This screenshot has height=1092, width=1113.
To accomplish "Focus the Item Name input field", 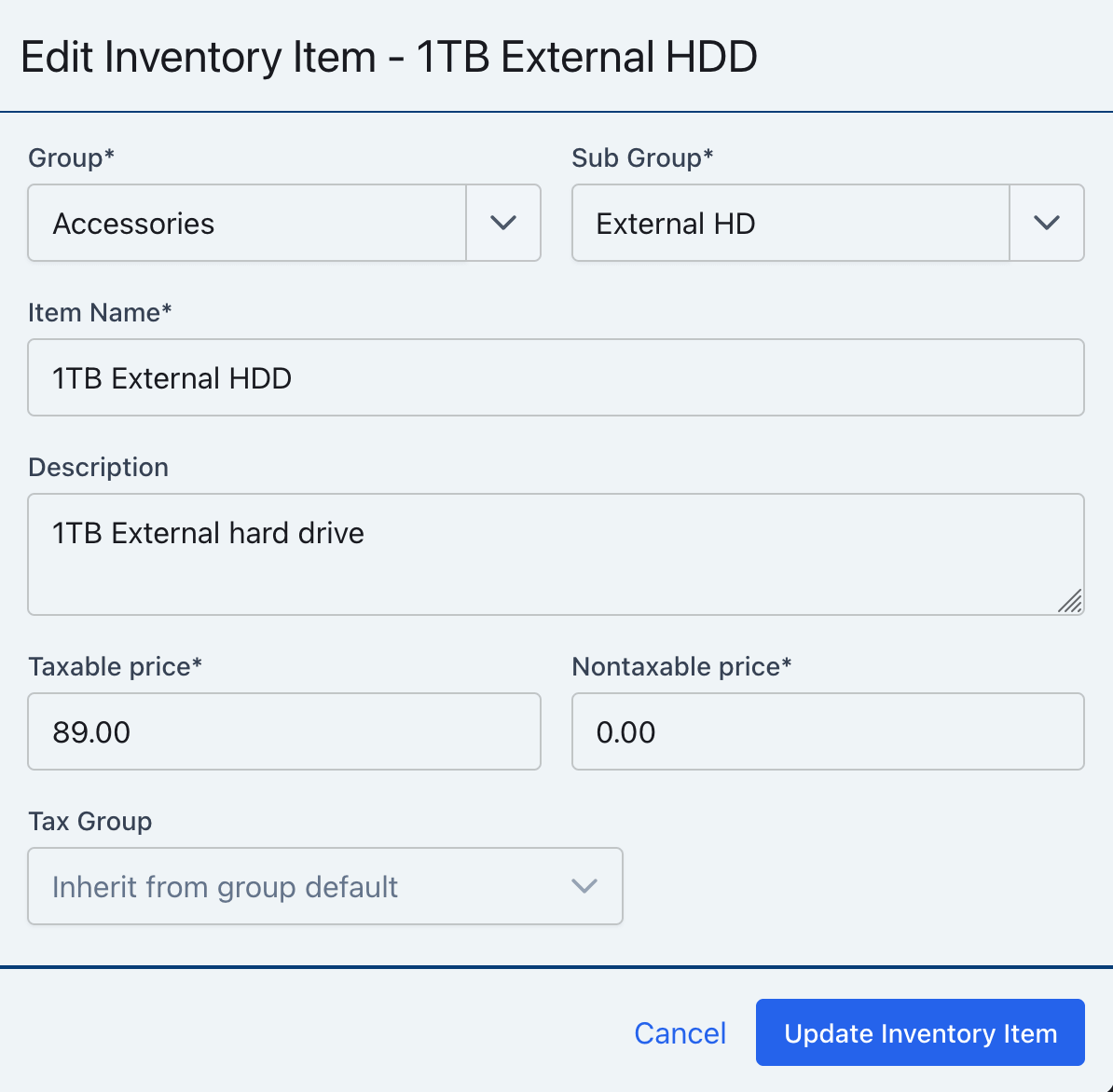I will [556, 377].
